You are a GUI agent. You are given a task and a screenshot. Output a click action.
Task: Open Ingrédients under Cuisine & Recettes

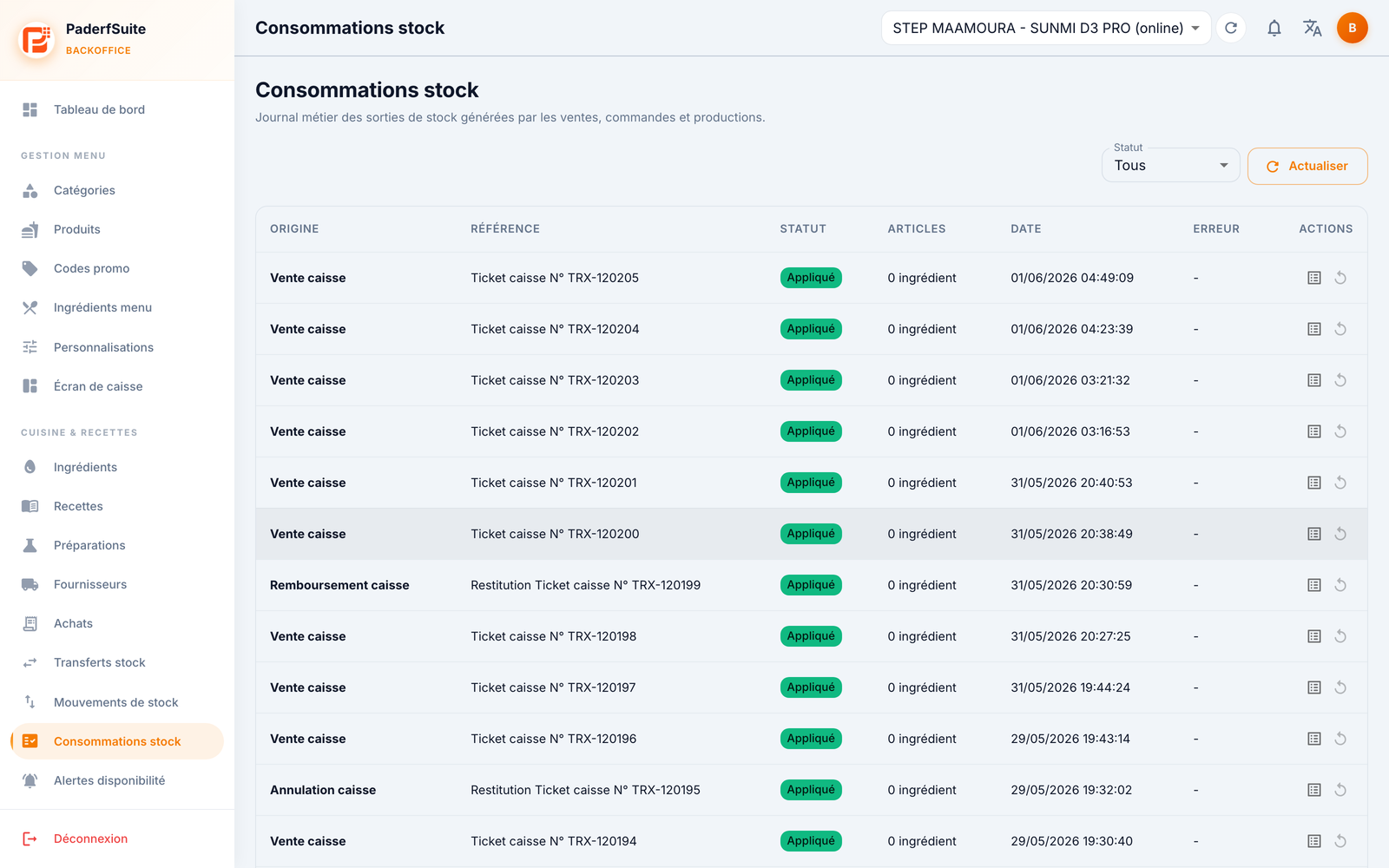click(x=116, y=467)
